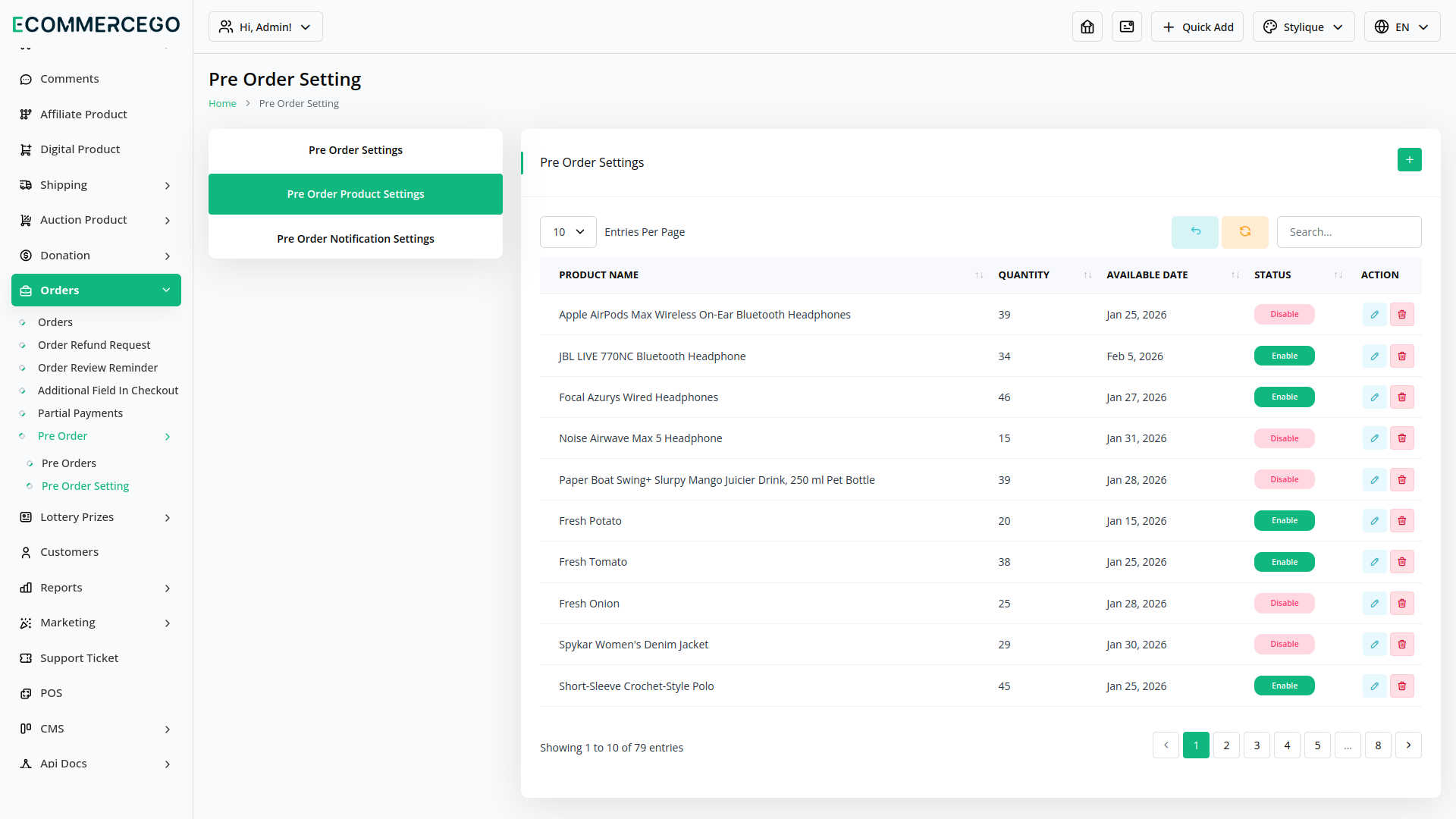Delete the Fresh Onion row
Image resolution: width=1456 pixels, height=819 pixels.
(x=1401, y=604)
